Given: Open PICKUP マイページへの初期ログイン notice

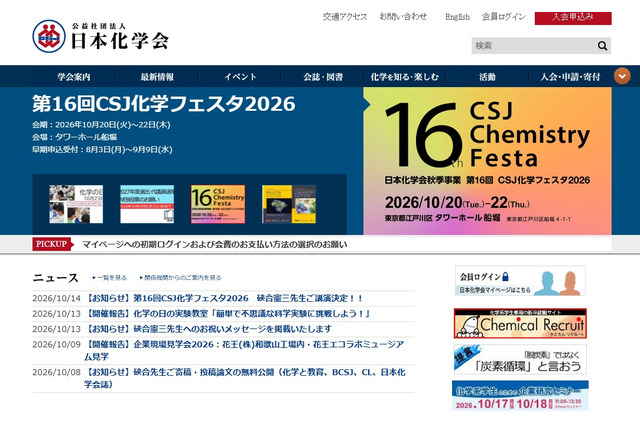Looking at the screenshot, I should coord(215,244).
